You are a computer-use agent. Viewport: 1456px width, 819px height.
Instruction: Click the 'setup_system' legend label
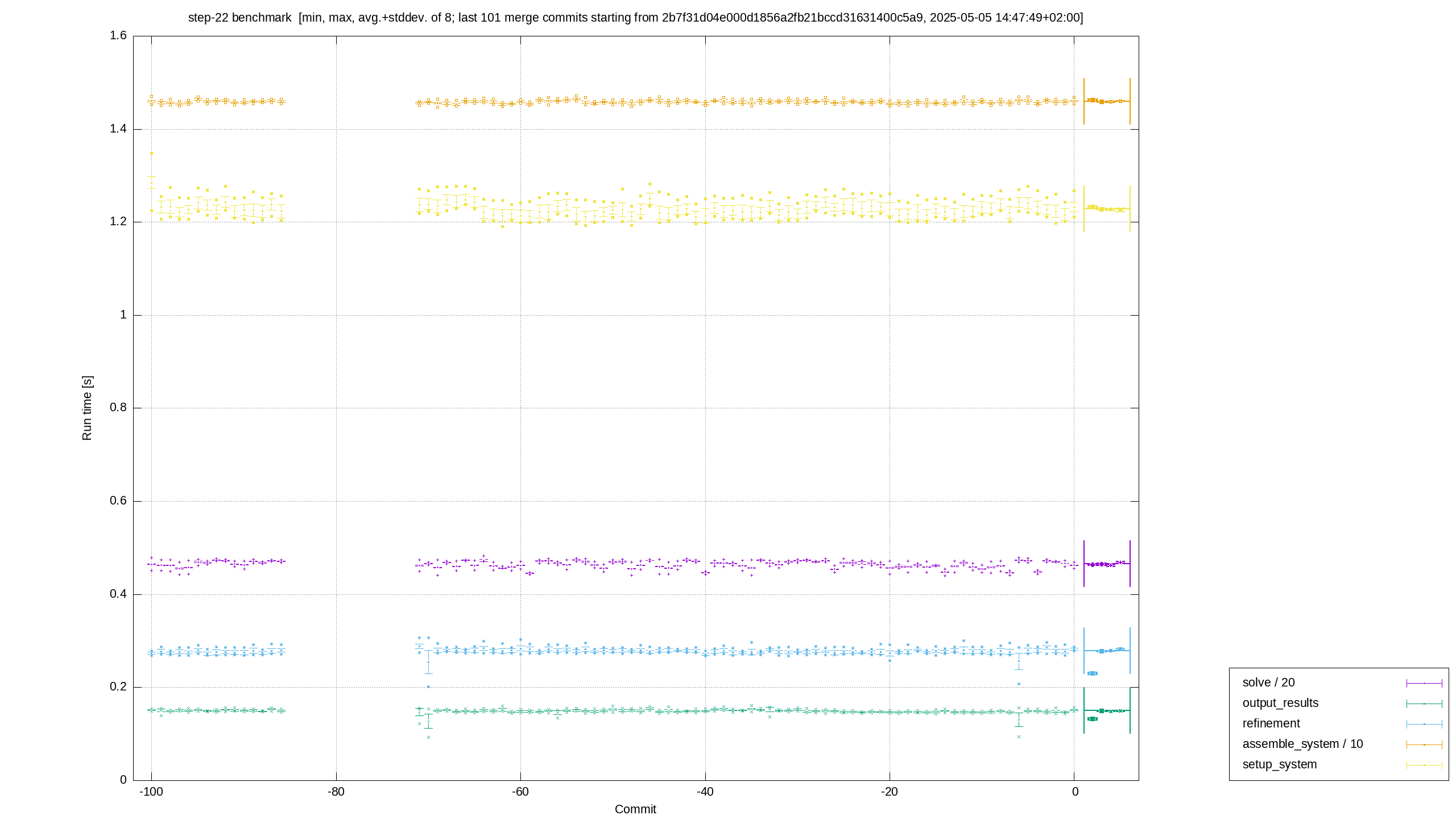[1280, 764]
